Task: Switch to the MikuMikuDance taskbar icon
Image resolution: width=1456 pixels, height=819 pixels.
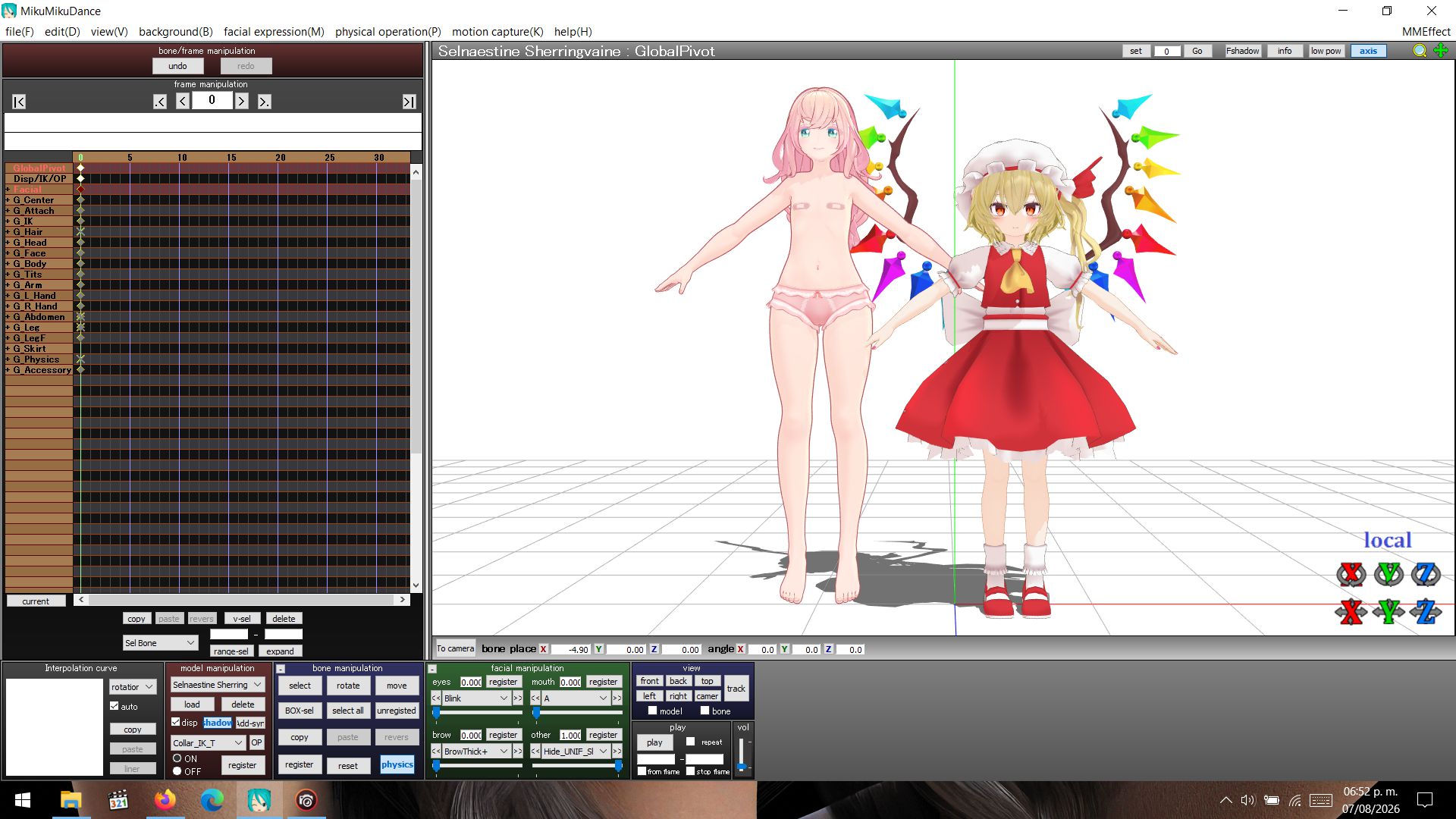Action: click(x=259, y=800)
